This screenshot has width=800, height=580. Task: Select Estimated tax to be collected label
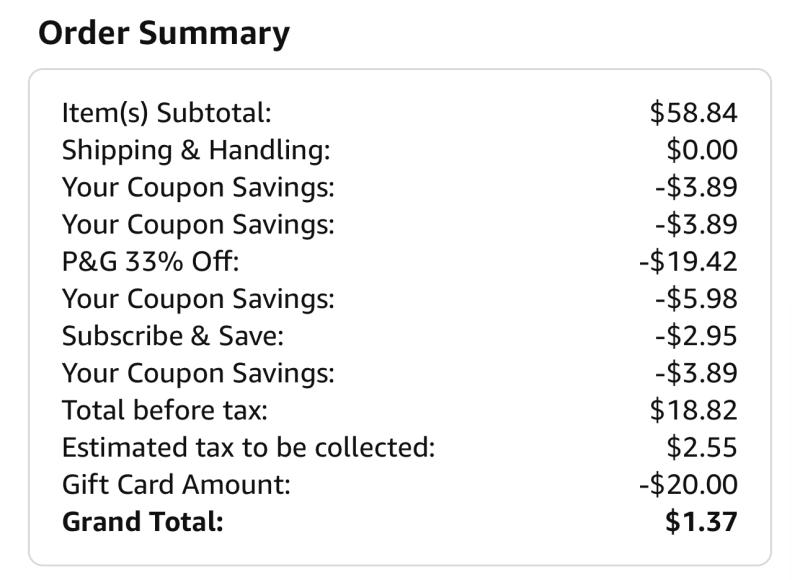click(x=248, y=448)
